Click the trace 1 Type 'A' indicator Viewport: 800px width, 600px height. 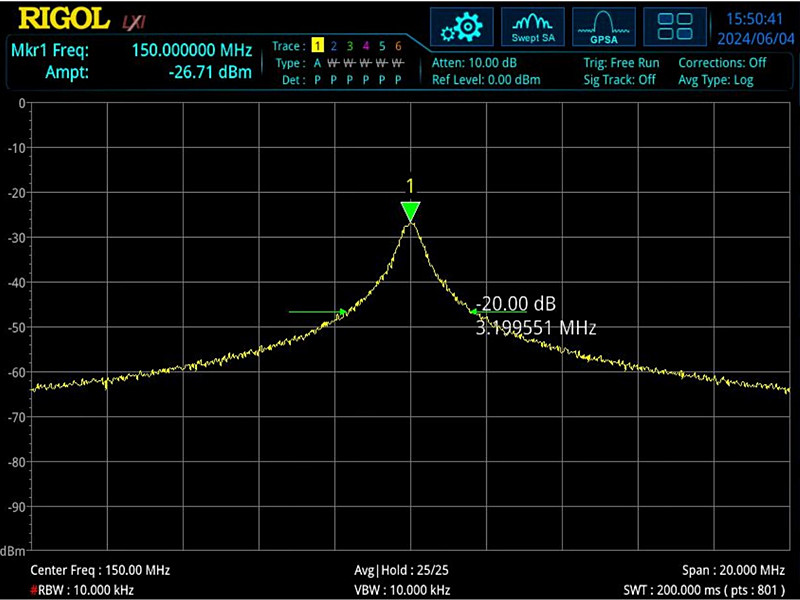click(x=317, y=63)
